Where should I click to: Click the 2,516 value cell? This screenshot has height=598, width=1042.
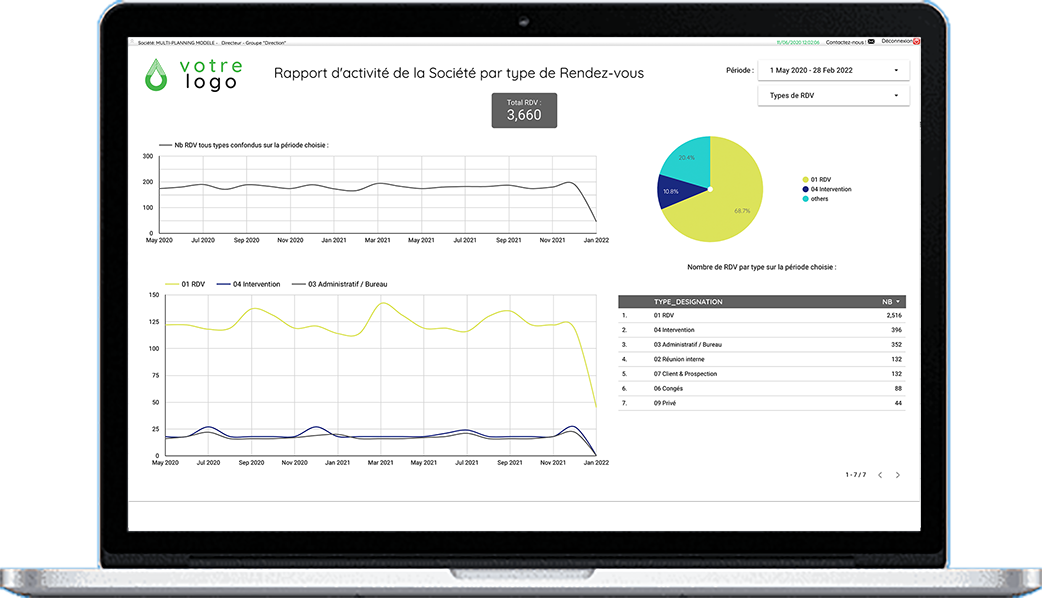894,316
